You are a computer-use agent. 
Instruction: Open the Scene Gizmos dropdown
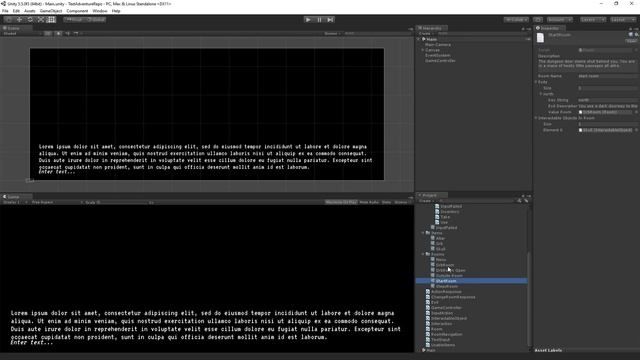pos(332,33)
